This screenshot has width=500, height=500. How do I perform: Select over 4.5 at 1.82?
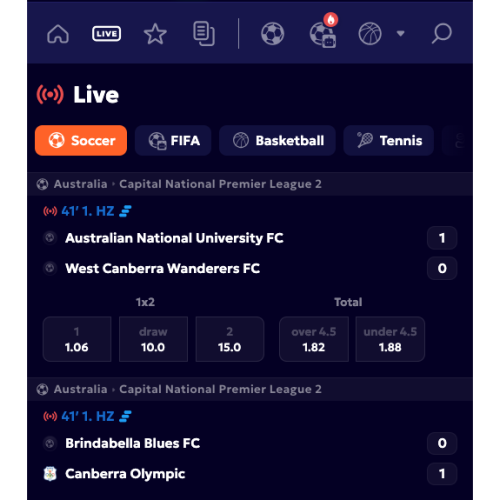314,339
